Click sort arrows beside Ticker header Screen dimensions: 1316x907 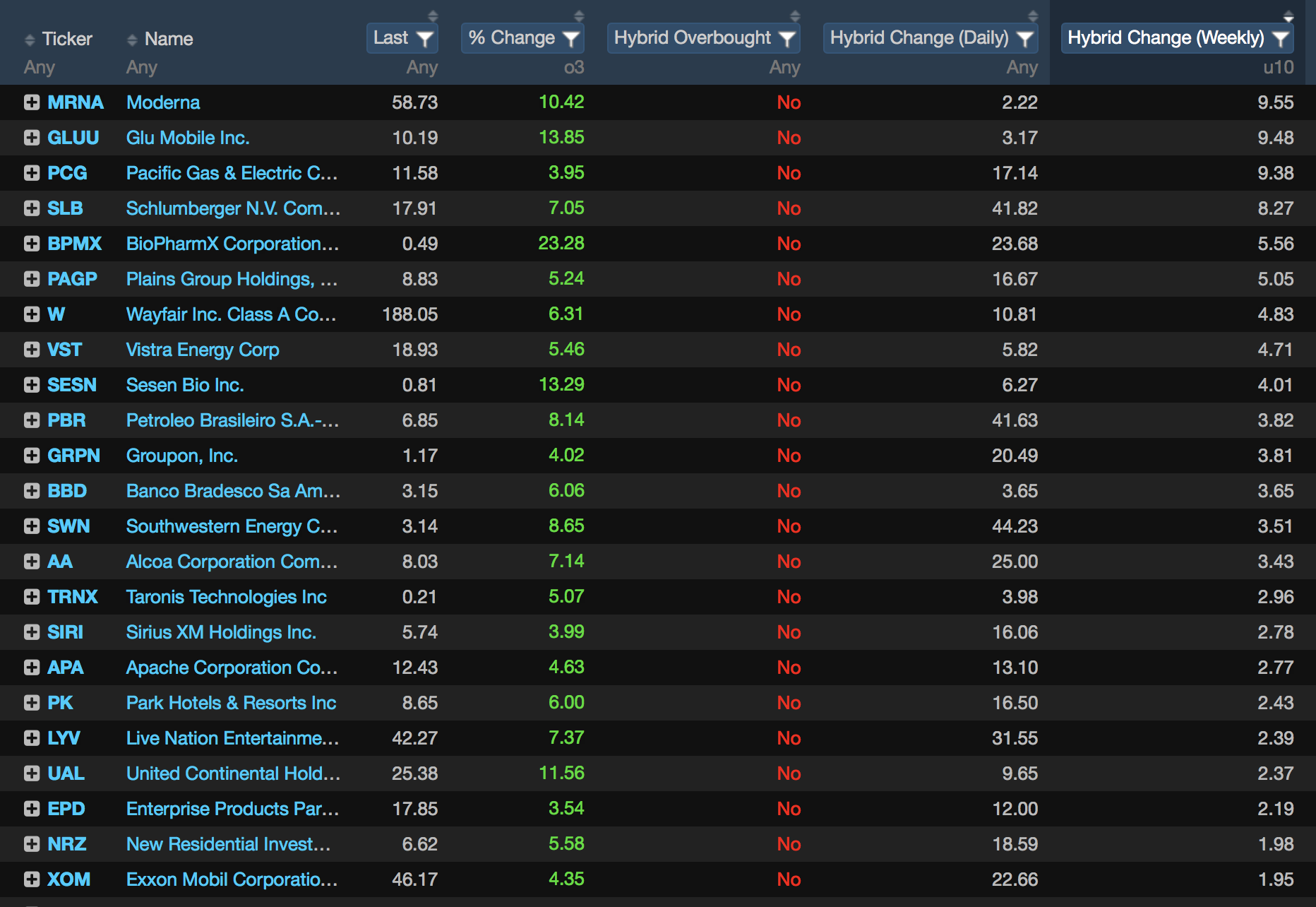[30, 40]
